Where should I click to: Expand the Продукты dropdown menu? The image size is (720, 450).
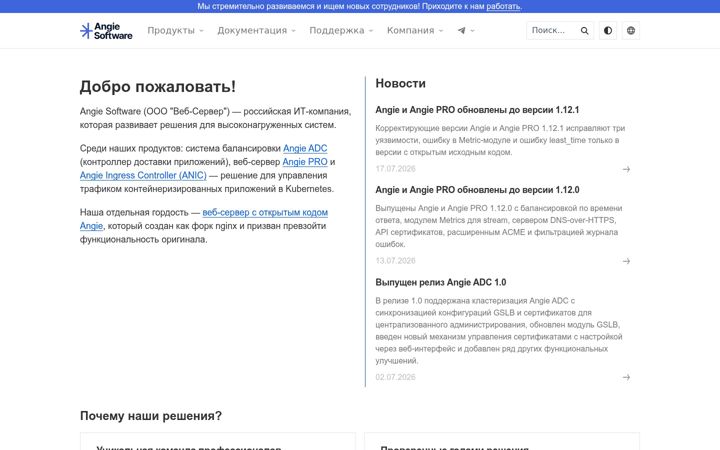175,31
